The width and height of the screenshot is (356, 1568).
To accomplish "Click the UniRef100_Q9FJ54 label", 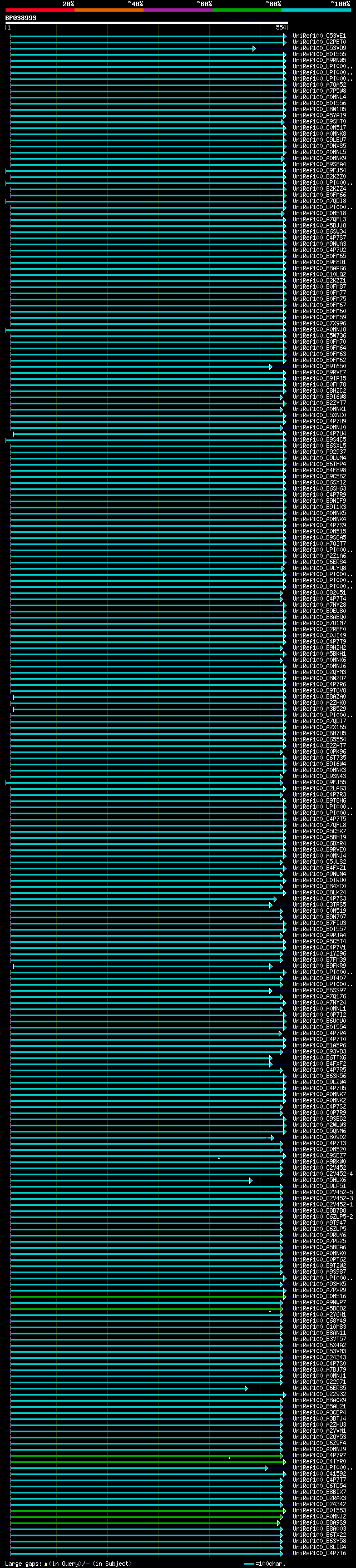I will coord(319,170).
